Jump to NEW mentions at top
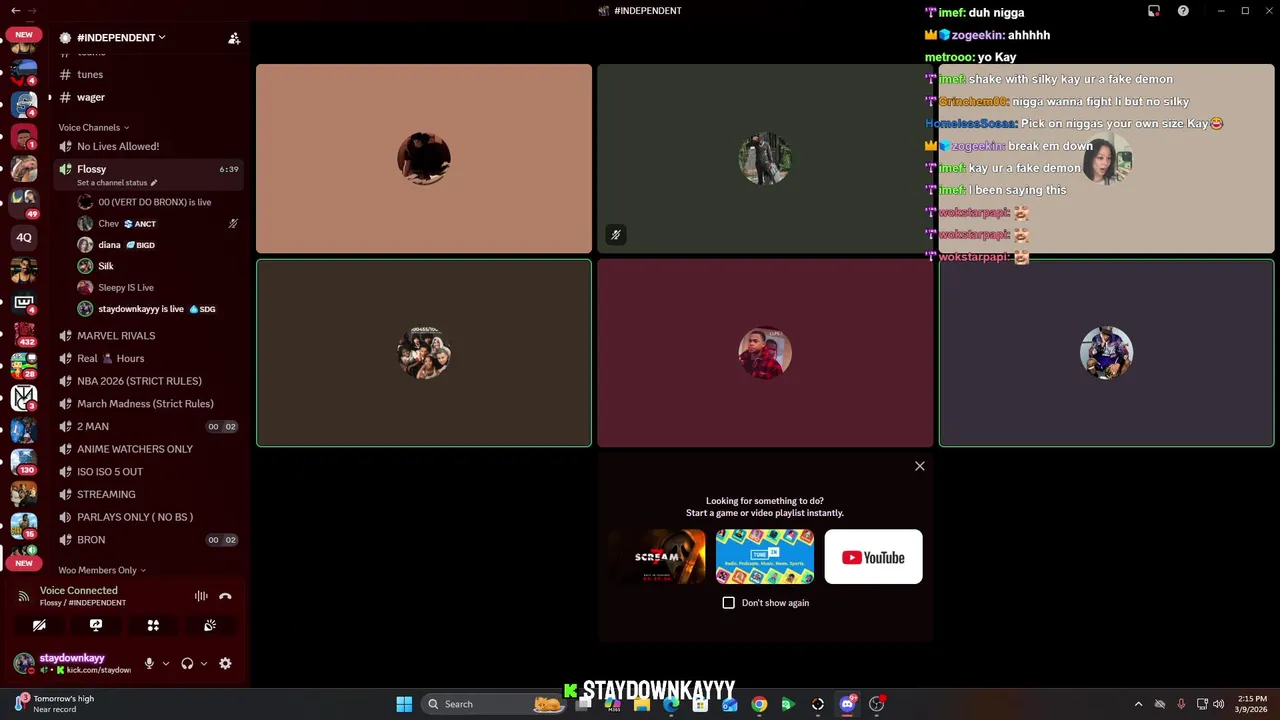The height and width of the screenshot is (720, 1280). (24, 35)
